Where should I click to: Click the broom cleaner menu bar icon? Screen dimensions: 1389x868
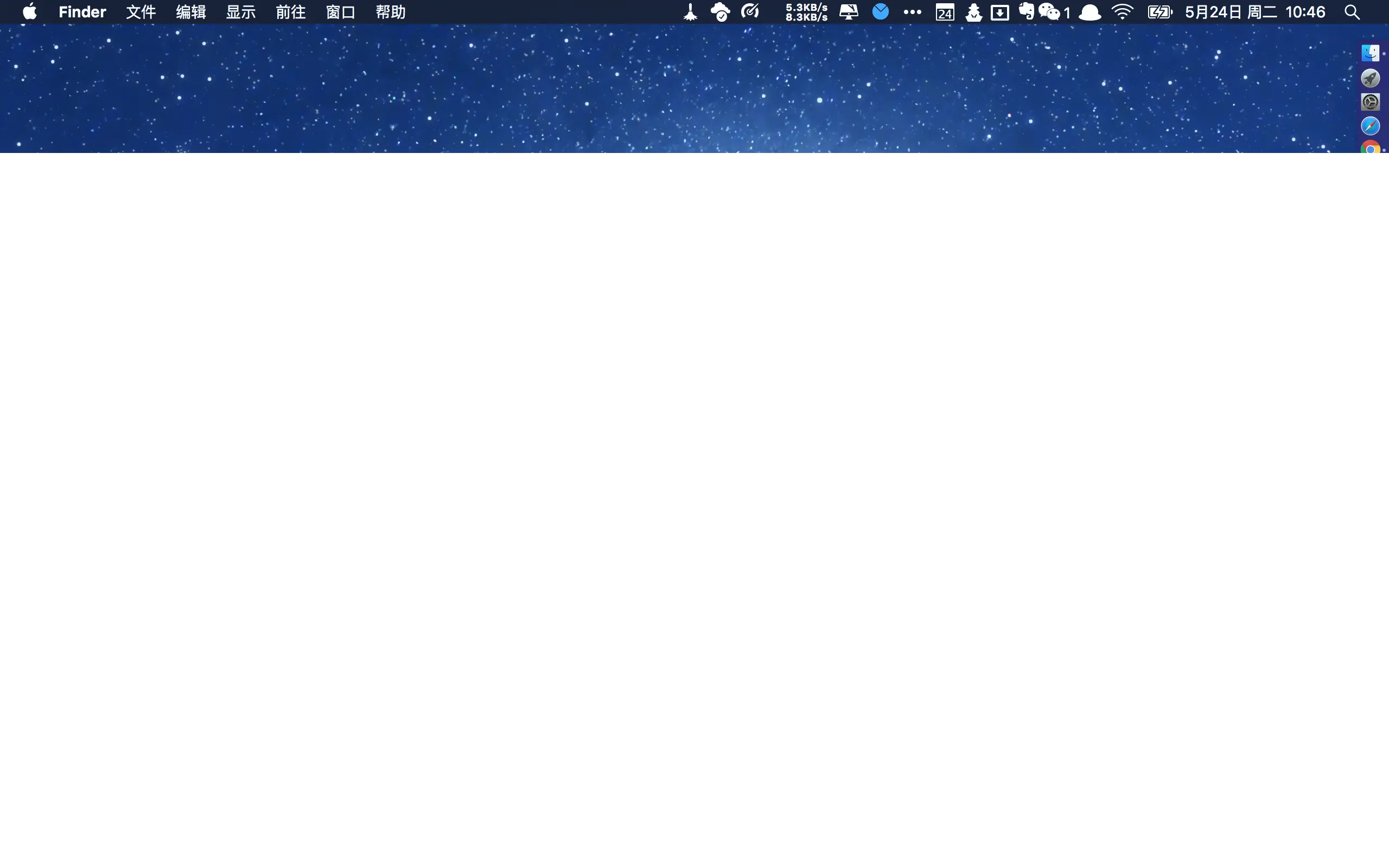691,12
